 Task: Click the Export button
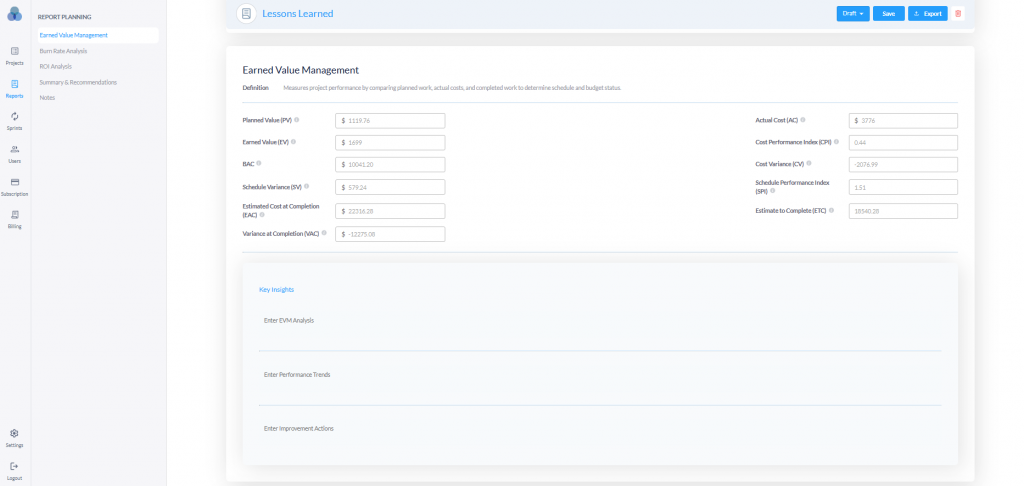pyautogui.click(x=927, y=14)
